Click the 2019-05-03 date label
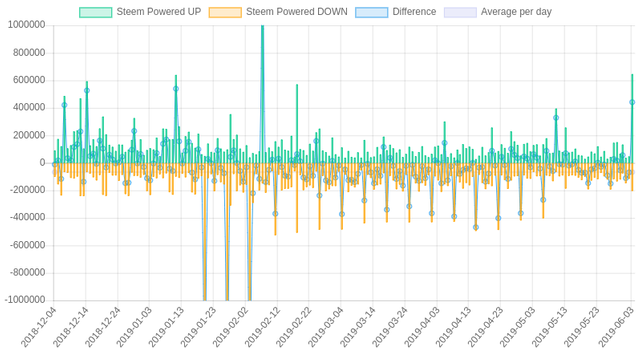Viewport: 640px width, 361px height. pyautogui.click(x=517, y=327)
